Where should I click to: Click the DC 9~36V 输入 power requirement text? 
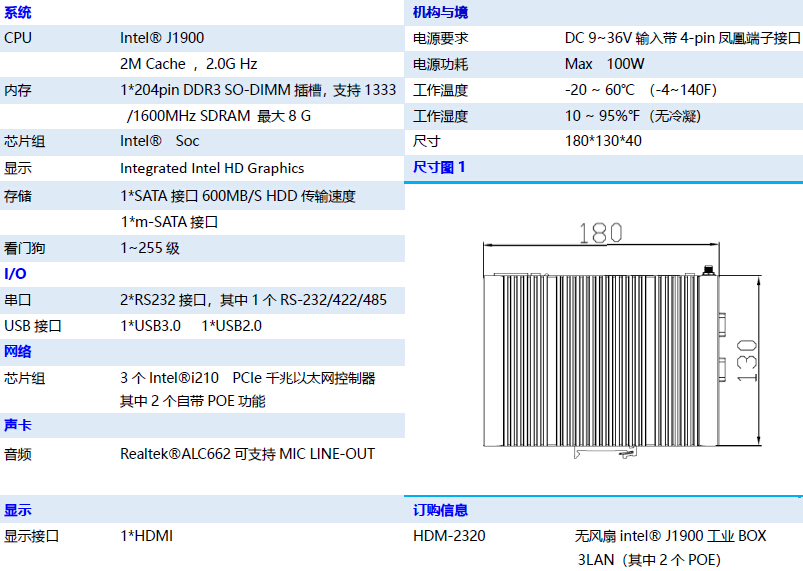coord(683,38)
